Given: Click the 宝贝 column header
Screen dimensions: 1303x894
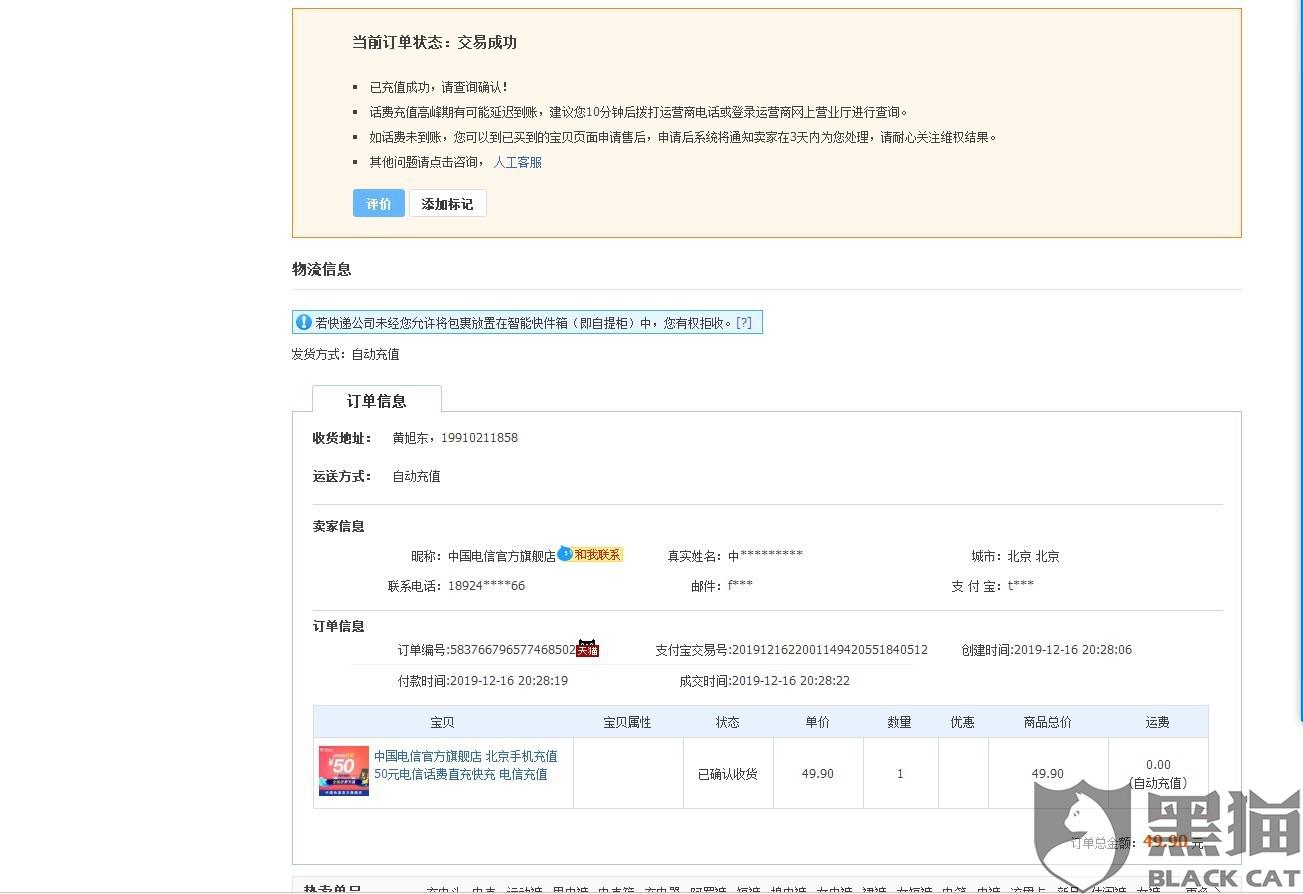Looking at the screenshot, I should point(442,722).
